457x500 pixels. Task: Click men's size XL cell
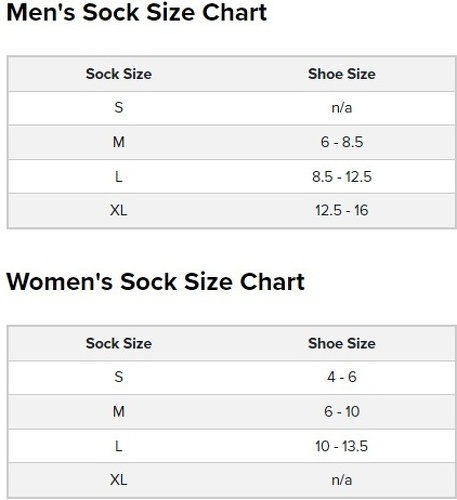tap(119, 210)
